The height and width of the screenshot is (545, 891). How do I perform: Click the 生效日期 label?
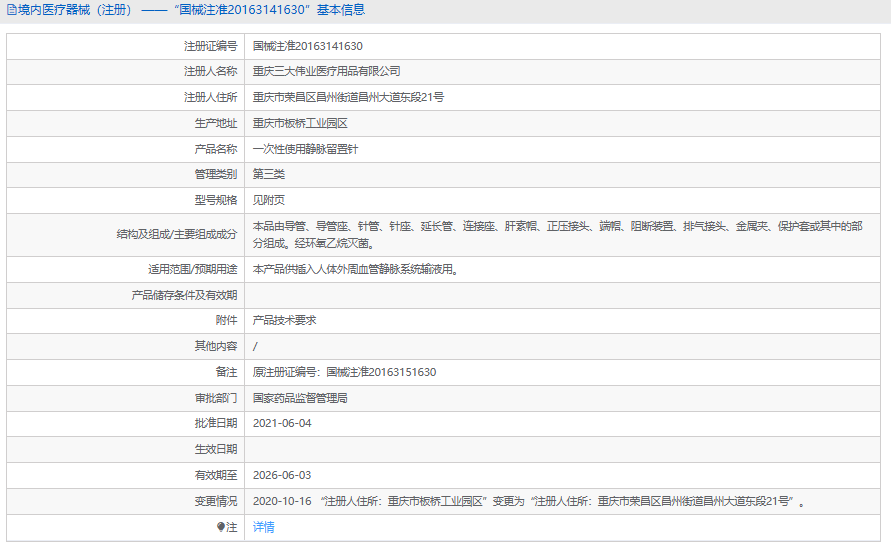(x=216, y=450)
